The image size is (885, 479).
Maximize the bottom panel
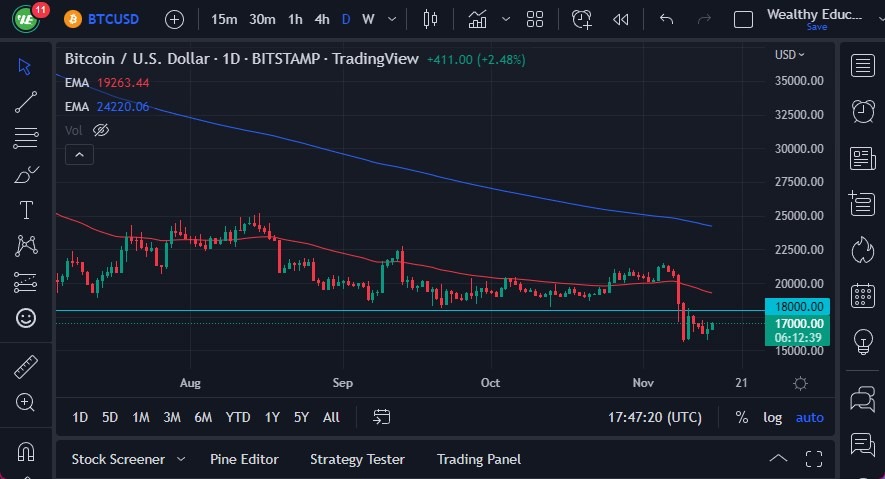(814, 459)
